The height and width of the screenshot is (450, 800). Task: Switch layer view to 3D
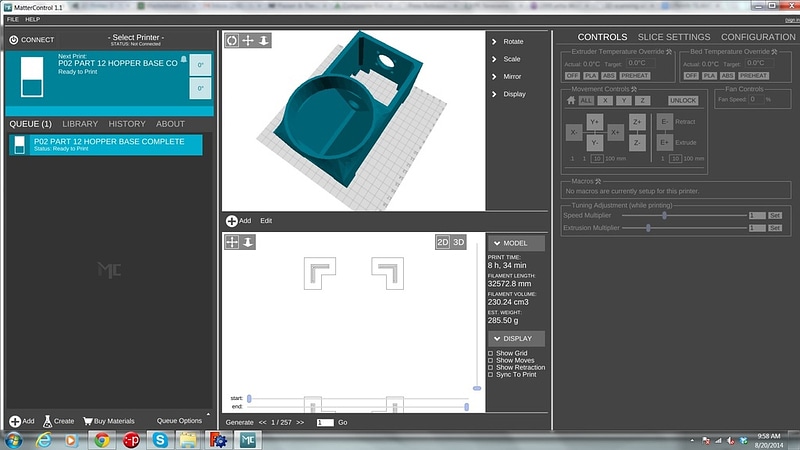459,242
